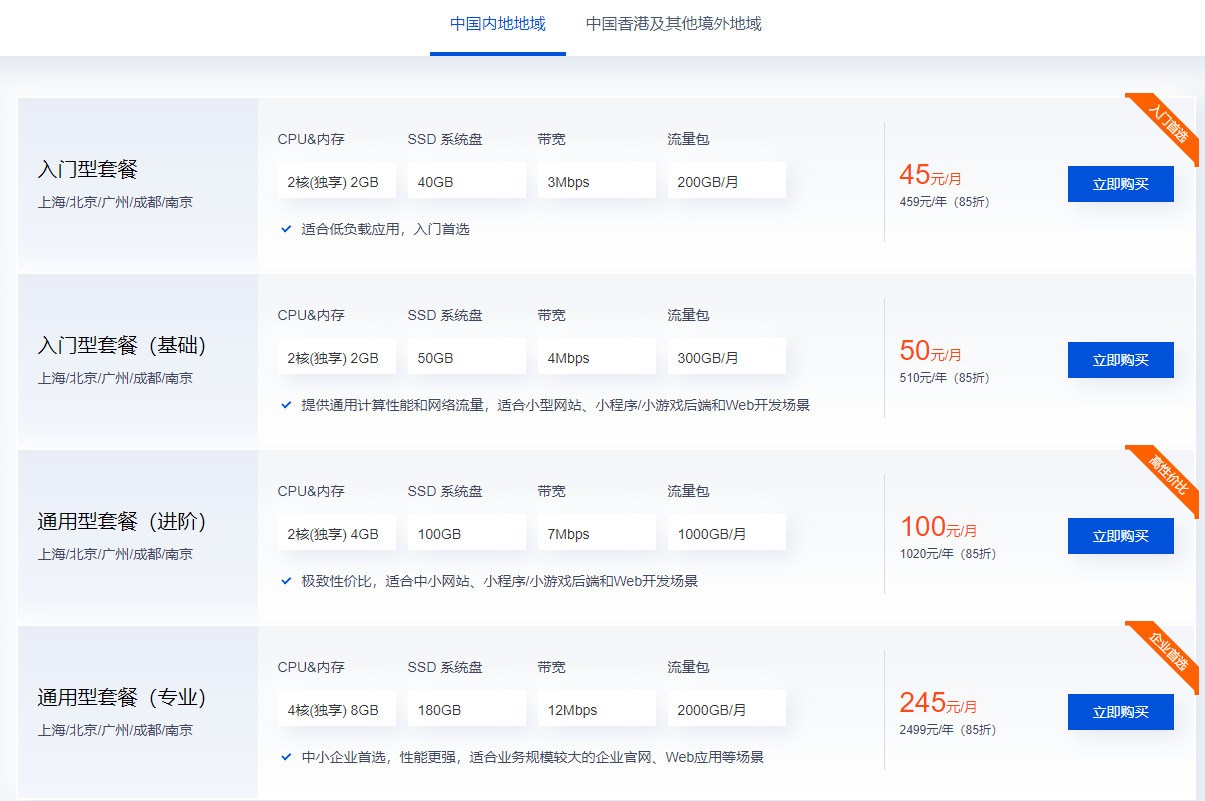Viewport: 1205px width, 801px height.
Task: Click the 2核(独享) 4GB CPU value
Action: tap(337, 534)
